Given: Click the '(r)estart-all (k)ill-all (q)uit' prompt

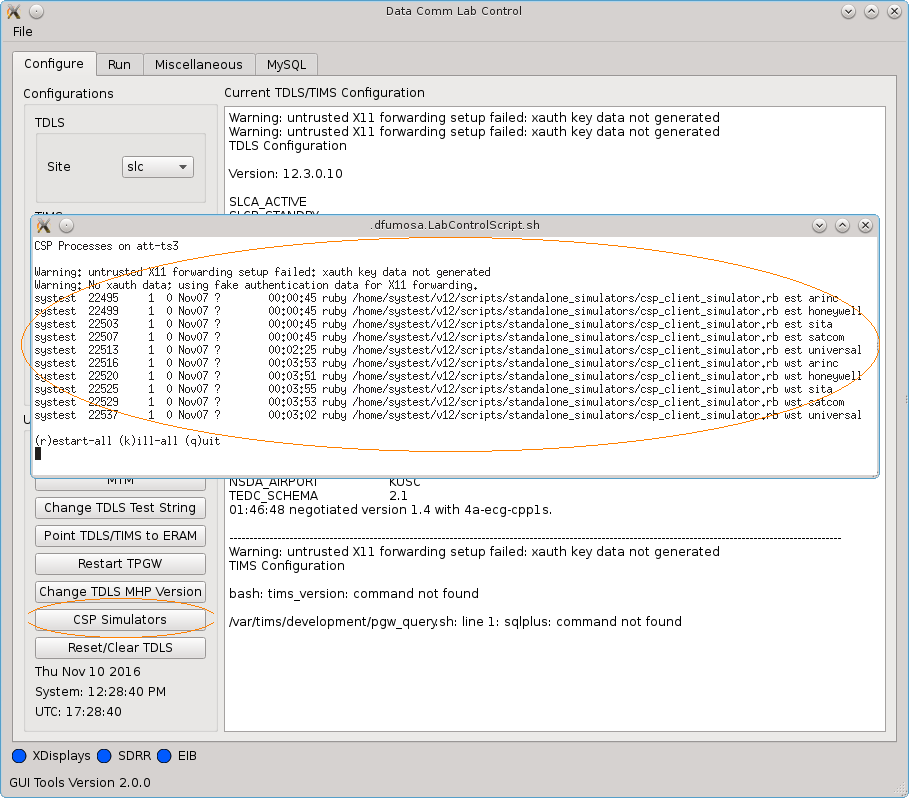Looking at the screenshot, I should coord(128,441).
